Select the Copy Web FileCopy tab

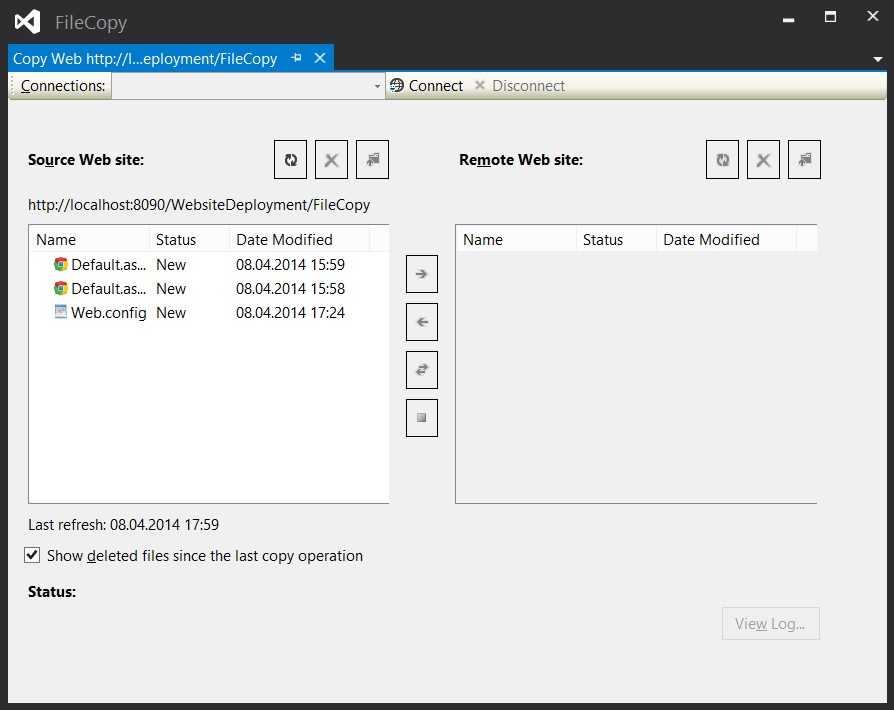point(145,59)
